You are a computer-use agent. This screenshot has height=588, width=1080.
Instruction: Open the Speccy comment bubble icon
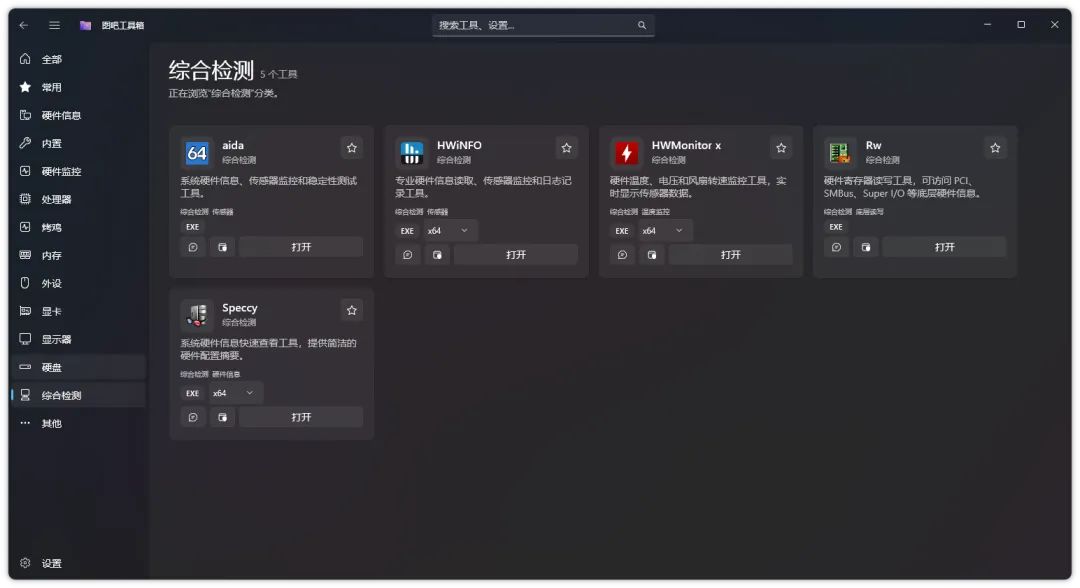[193, 417]
